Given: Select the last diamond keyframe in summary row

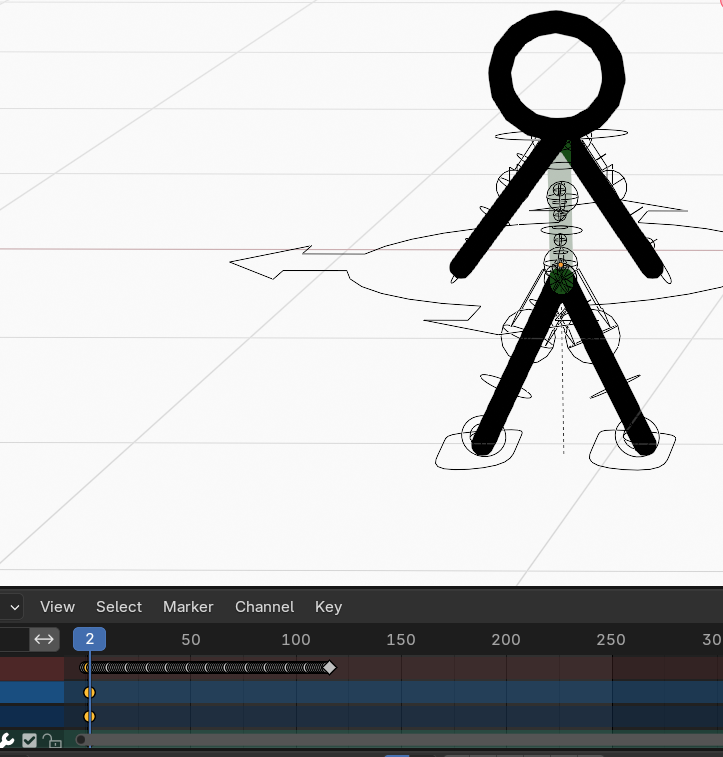Looking at the screenshot, I should coord(330,667).
